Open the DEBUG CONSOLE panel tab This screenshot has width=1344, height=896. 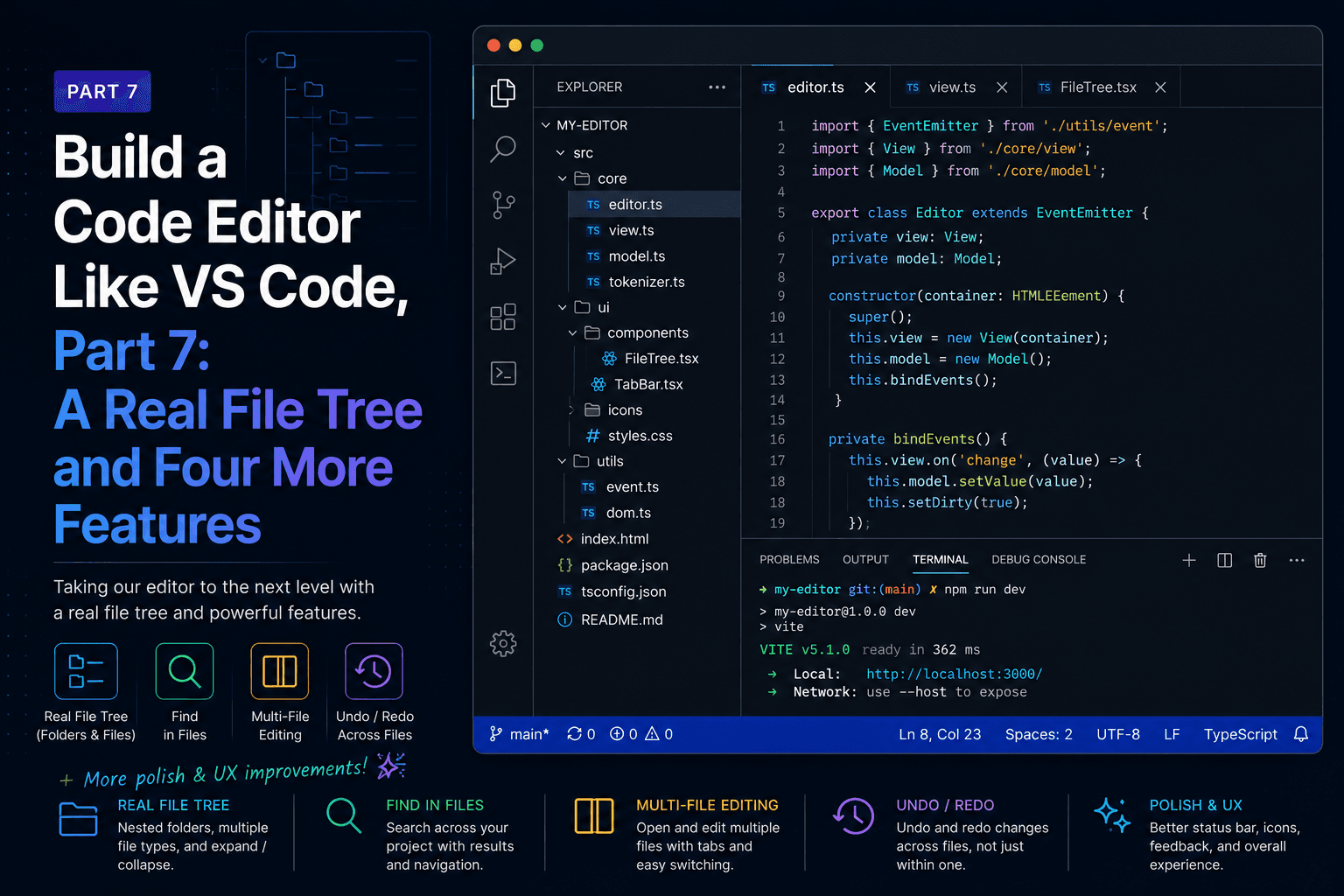tap(1039, 560)
